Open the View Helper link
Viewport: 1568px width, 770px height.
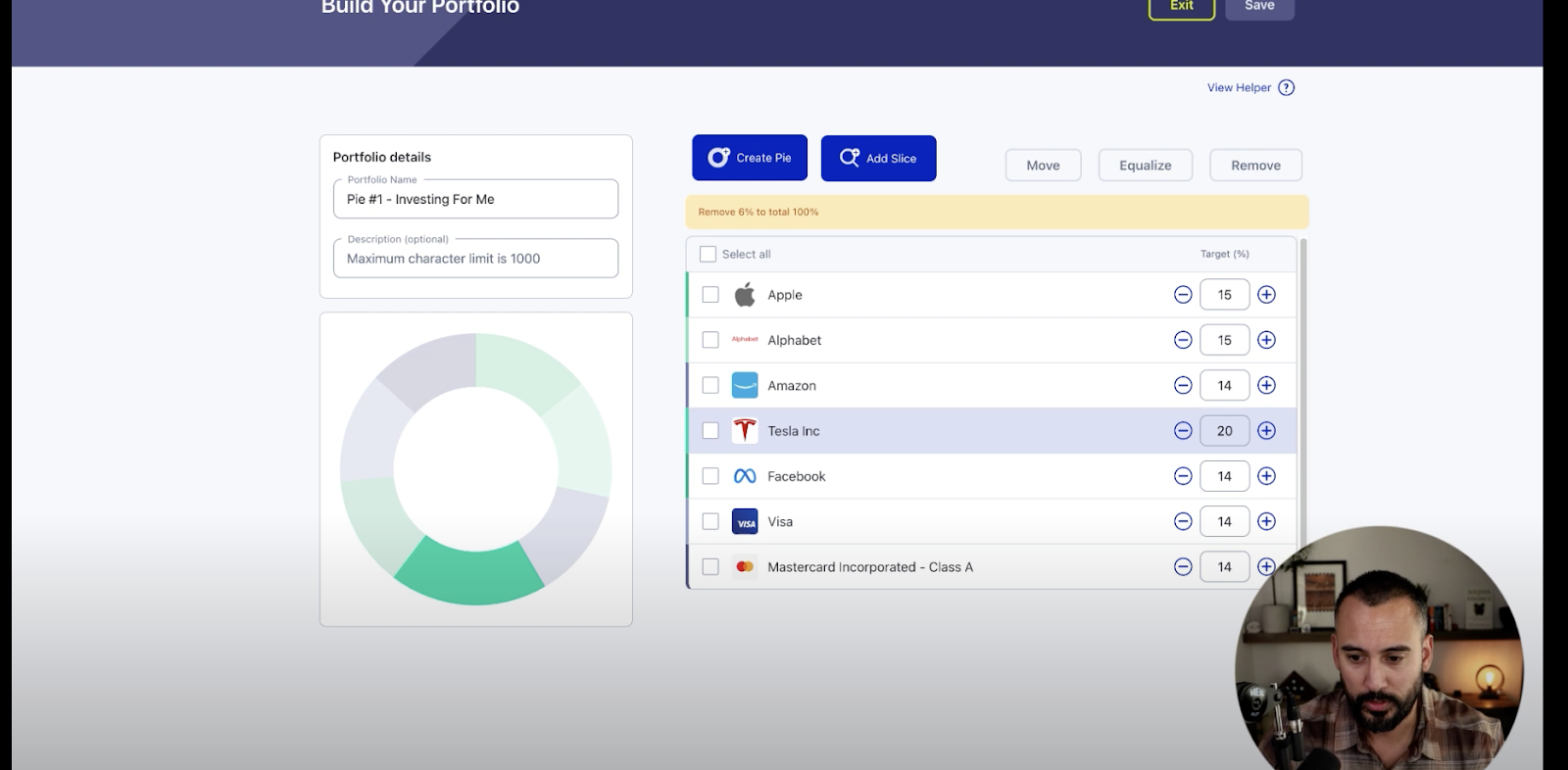pos(1239,87)
